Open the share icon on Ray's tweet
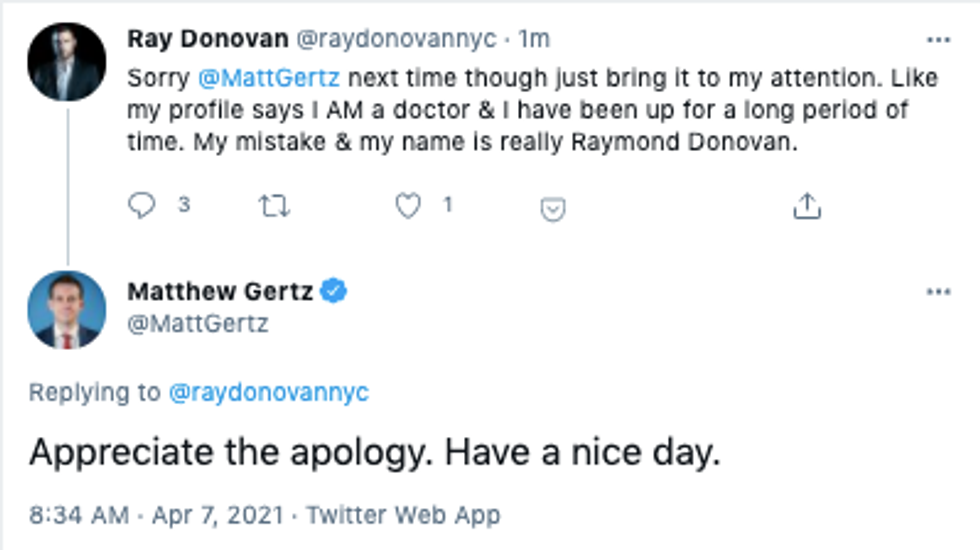 coord(807,206)
